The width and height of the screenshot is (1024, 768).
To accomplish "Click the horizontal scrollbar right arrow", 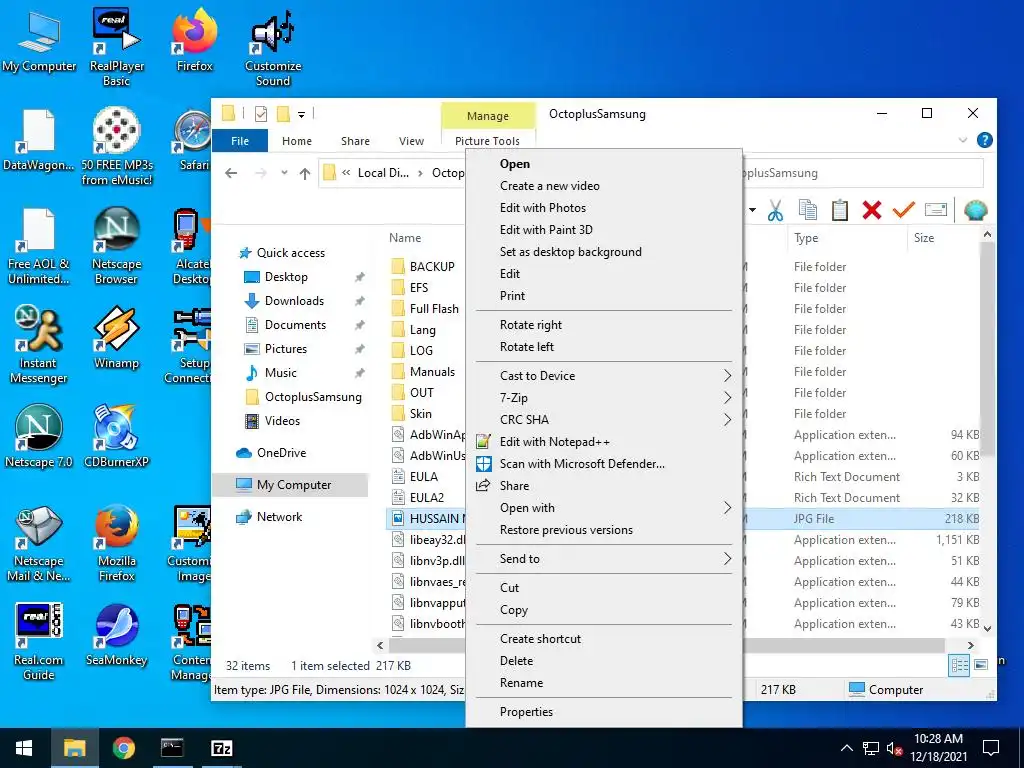I will click(x=970, y=645).
